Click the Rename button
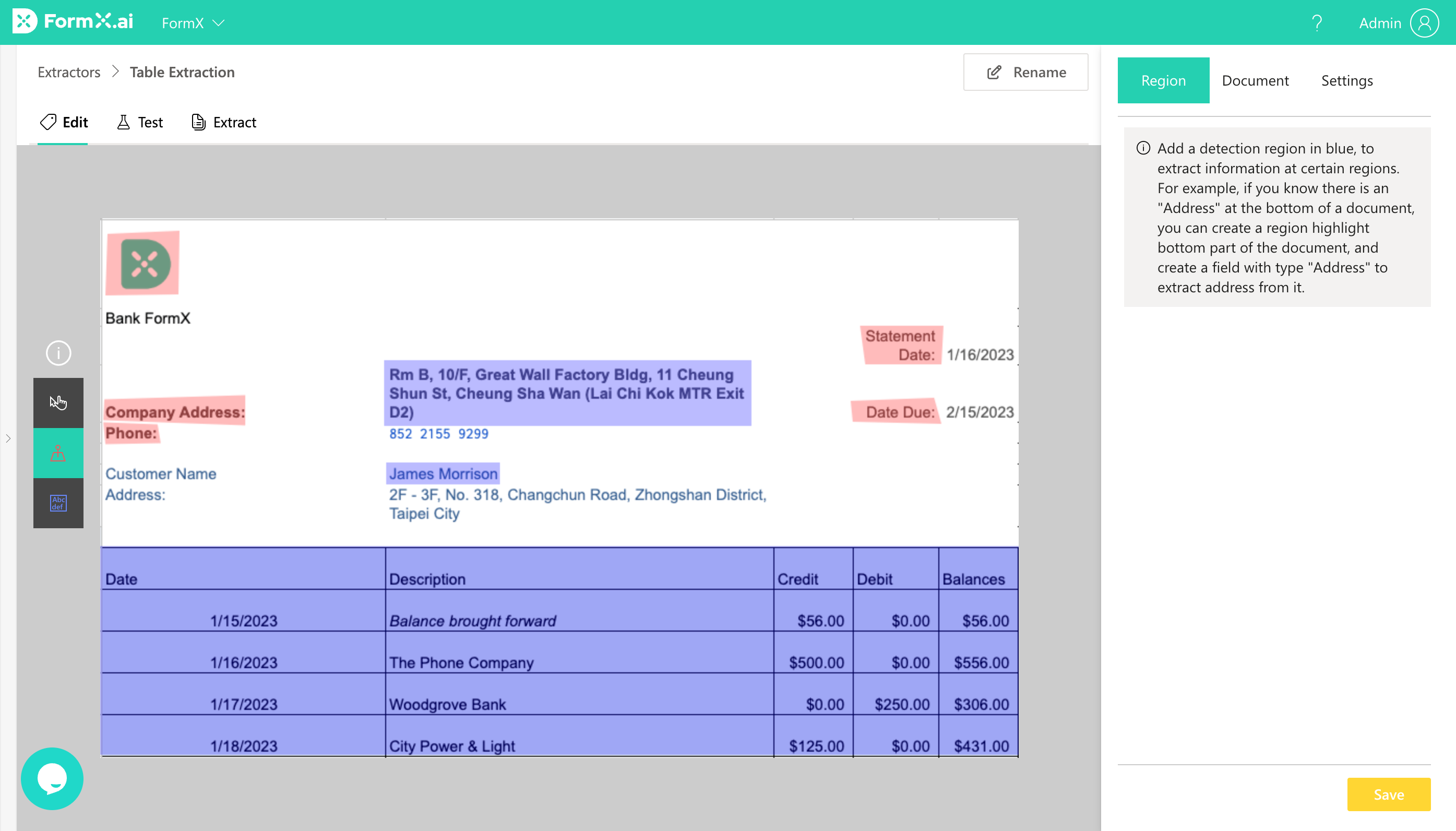 [x=1024, y=72]
